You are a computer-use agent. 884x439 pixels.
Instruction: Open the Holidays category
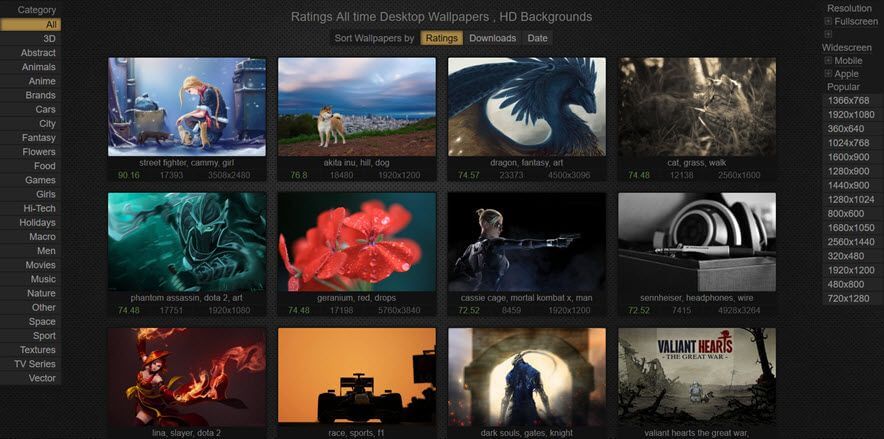[30, 223]
